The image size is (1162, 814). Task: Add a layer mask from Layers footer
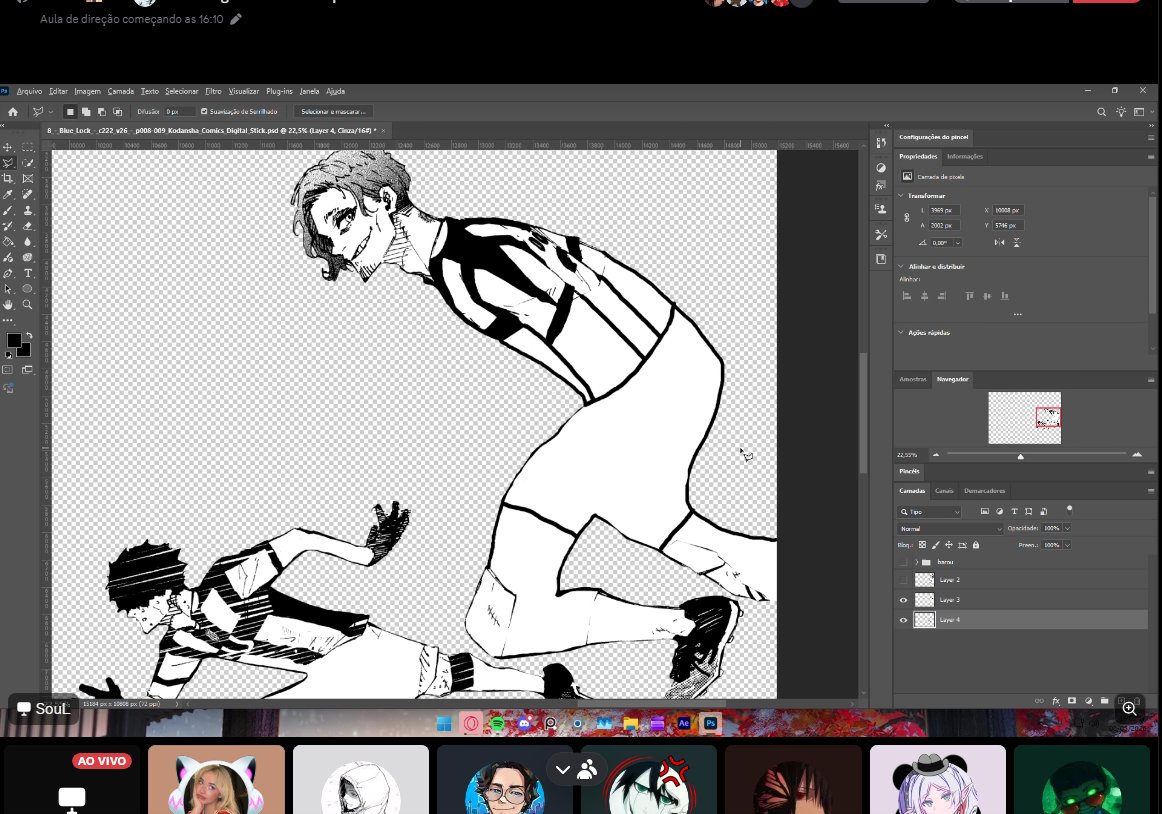point(1072,701)
